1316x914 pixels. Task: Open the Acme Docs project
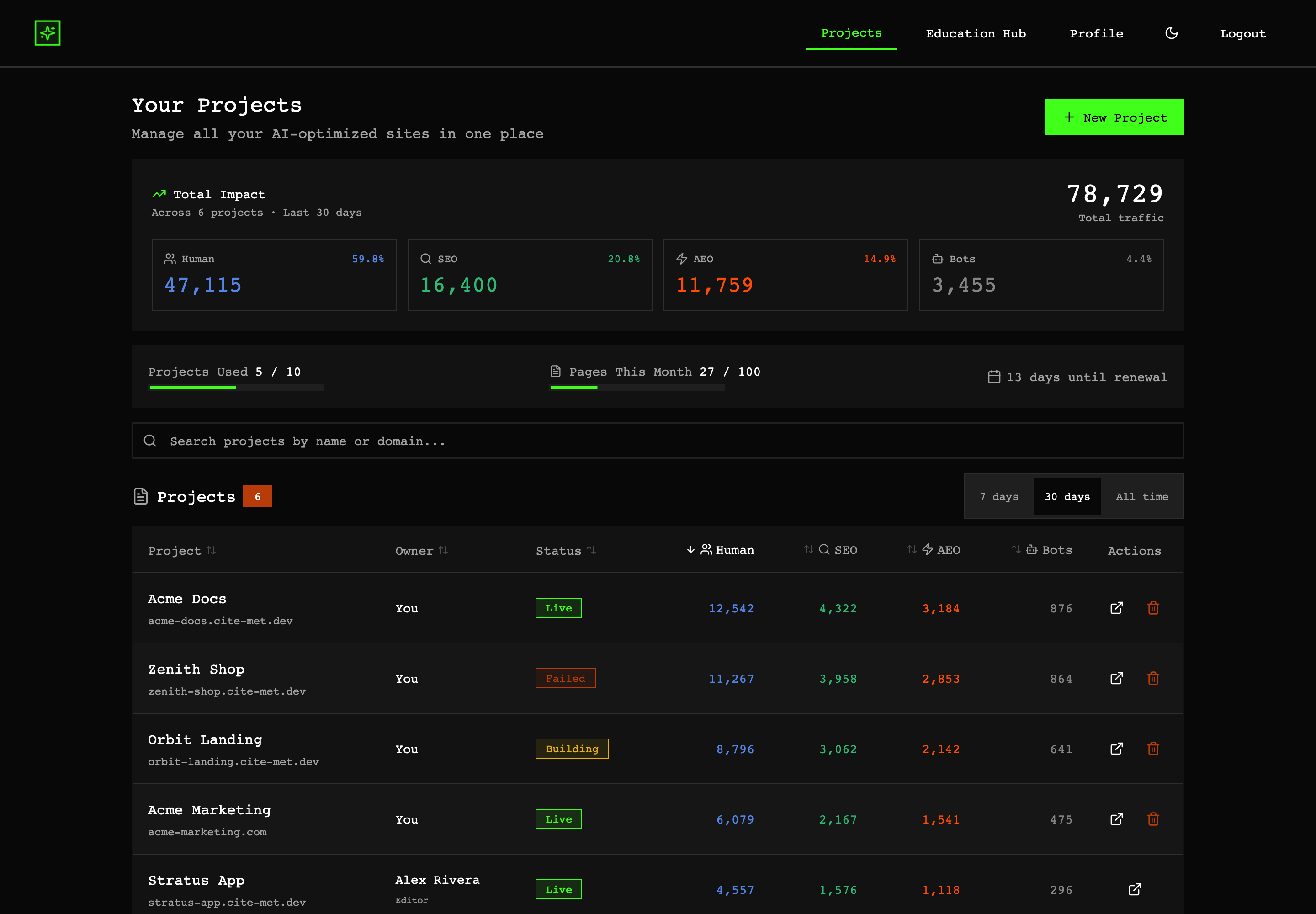point(187,599)
